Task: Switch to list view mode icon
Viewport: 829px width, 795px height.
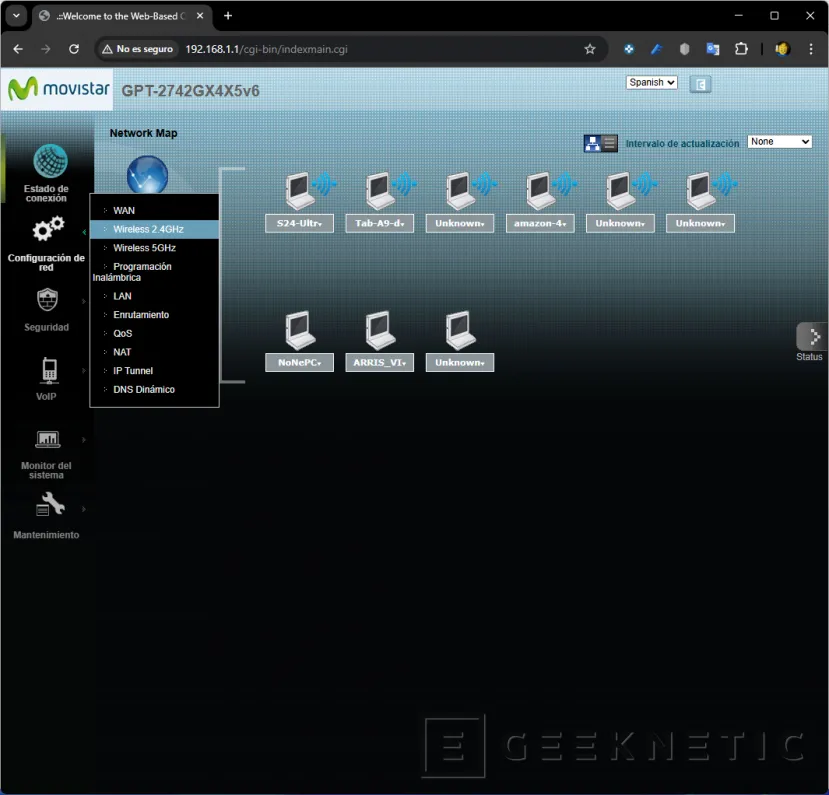Action: click(x=610, y=143)
